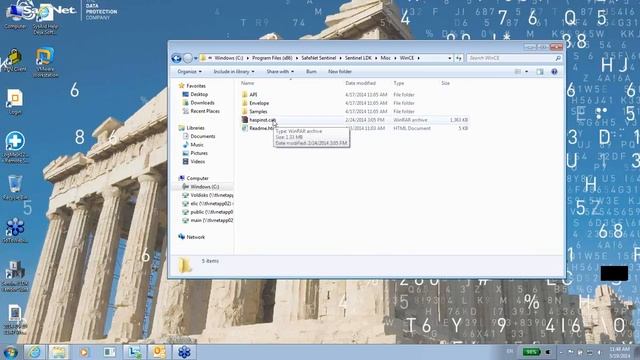Open the Documents library
The image size is (640, 360).
[x=202, y=136]
